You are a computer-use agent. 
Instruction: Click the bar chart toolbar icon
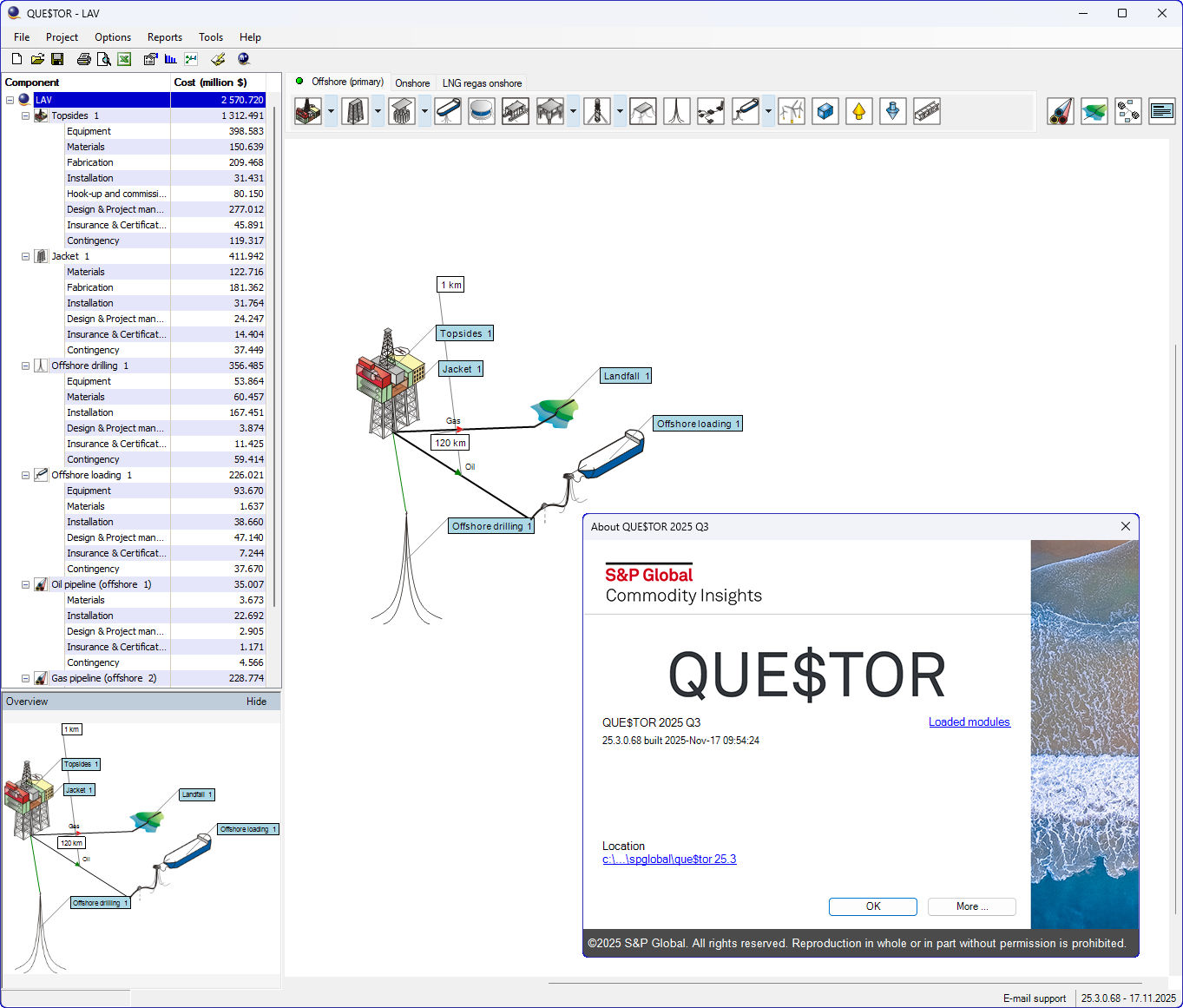pyautogui.click(x=171, y=59)
